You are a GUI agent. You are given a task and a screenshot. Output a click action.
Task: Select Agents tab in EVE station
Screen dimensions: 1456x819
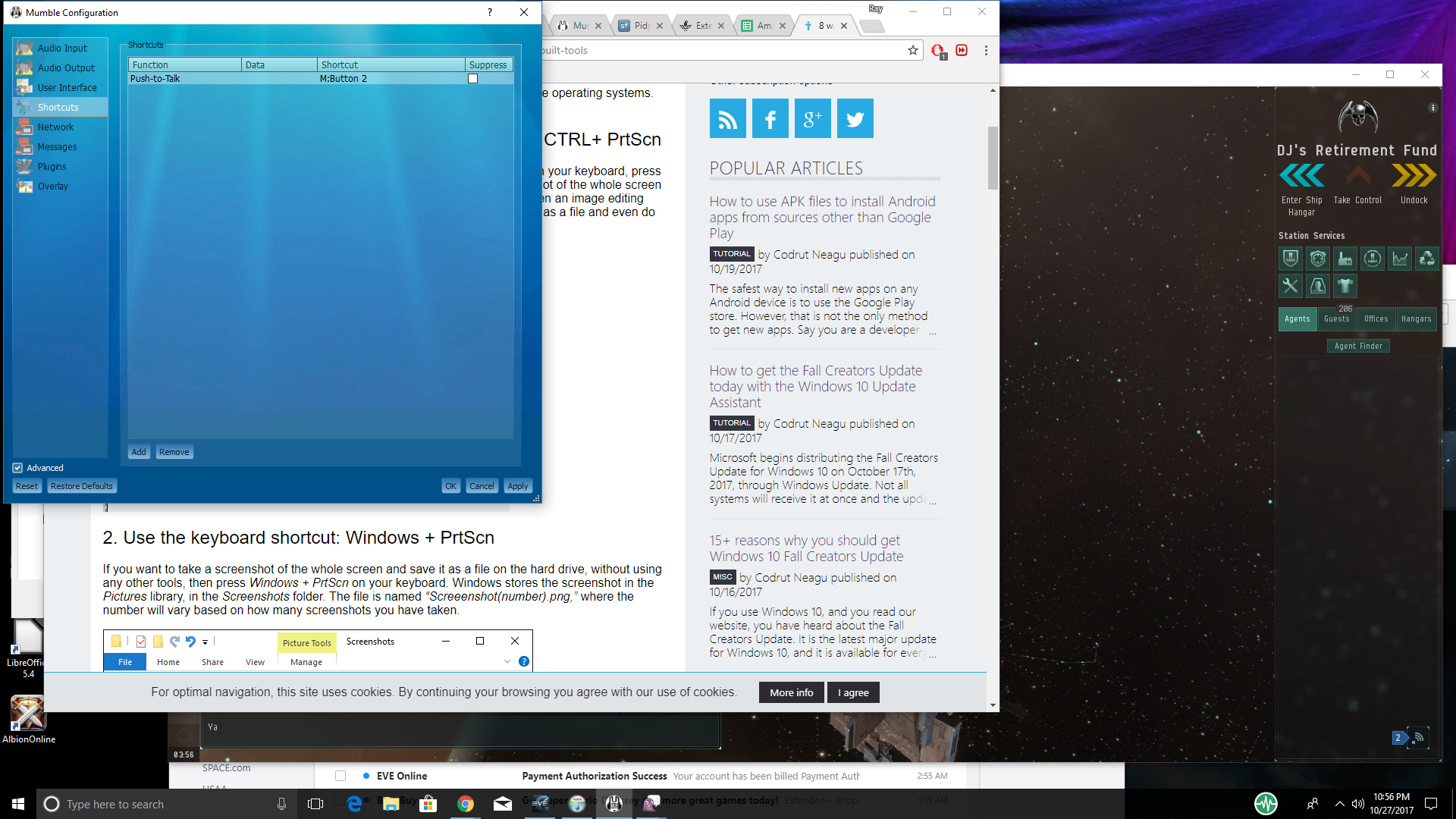click(1297, 318)
